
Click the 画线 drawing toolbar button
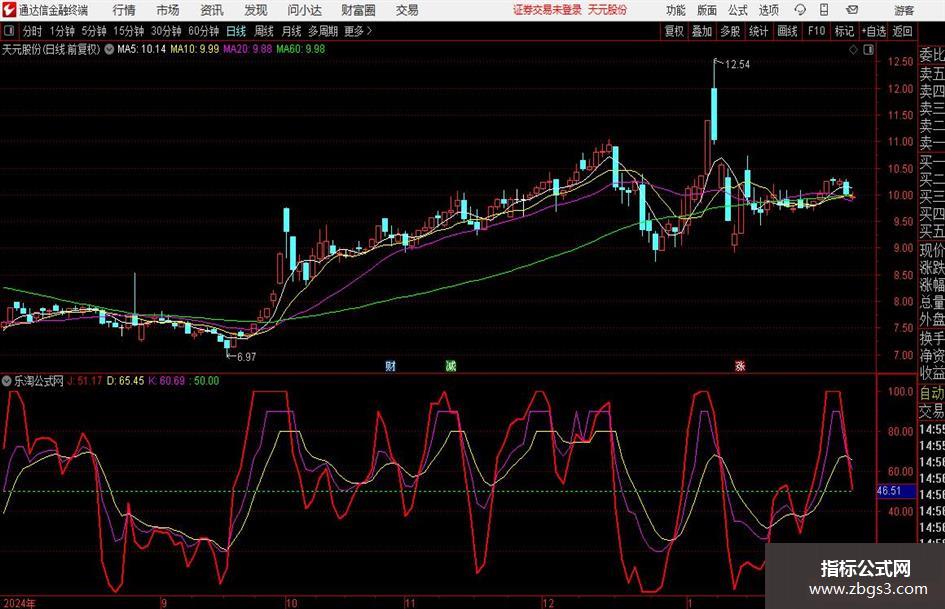[x=787, y=31]
